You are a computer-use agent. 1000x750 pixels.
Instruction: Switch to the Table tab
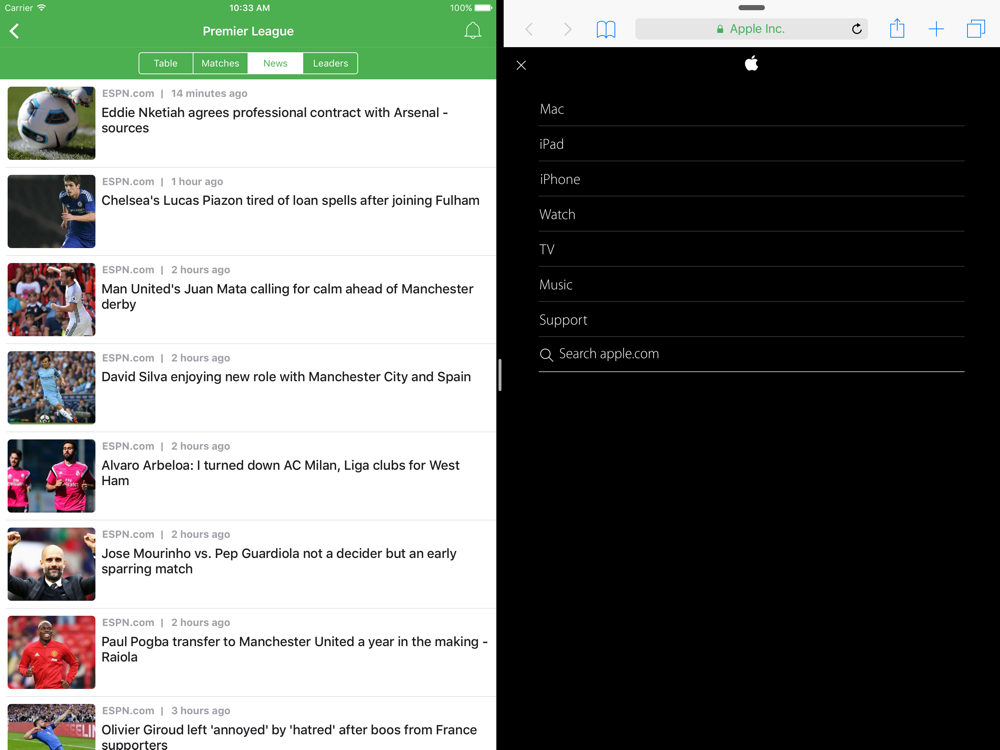pyautogui.click(x=166, y=63)
